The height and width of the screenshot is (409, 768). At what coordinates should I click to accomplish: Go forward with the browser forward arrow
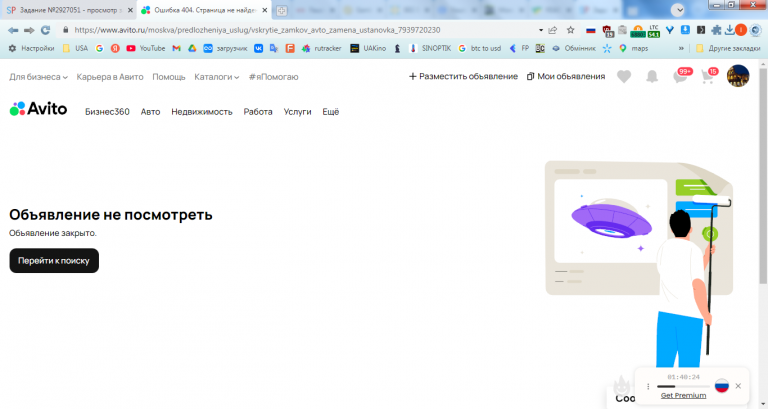pyautogui.click(x=29, y=30)
